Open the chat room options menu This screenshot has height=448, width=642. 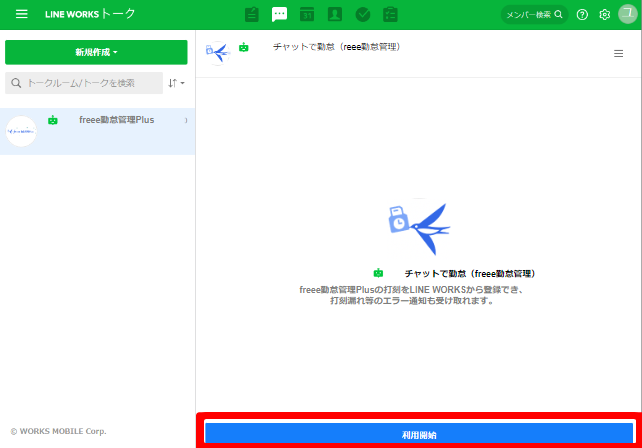618,54
